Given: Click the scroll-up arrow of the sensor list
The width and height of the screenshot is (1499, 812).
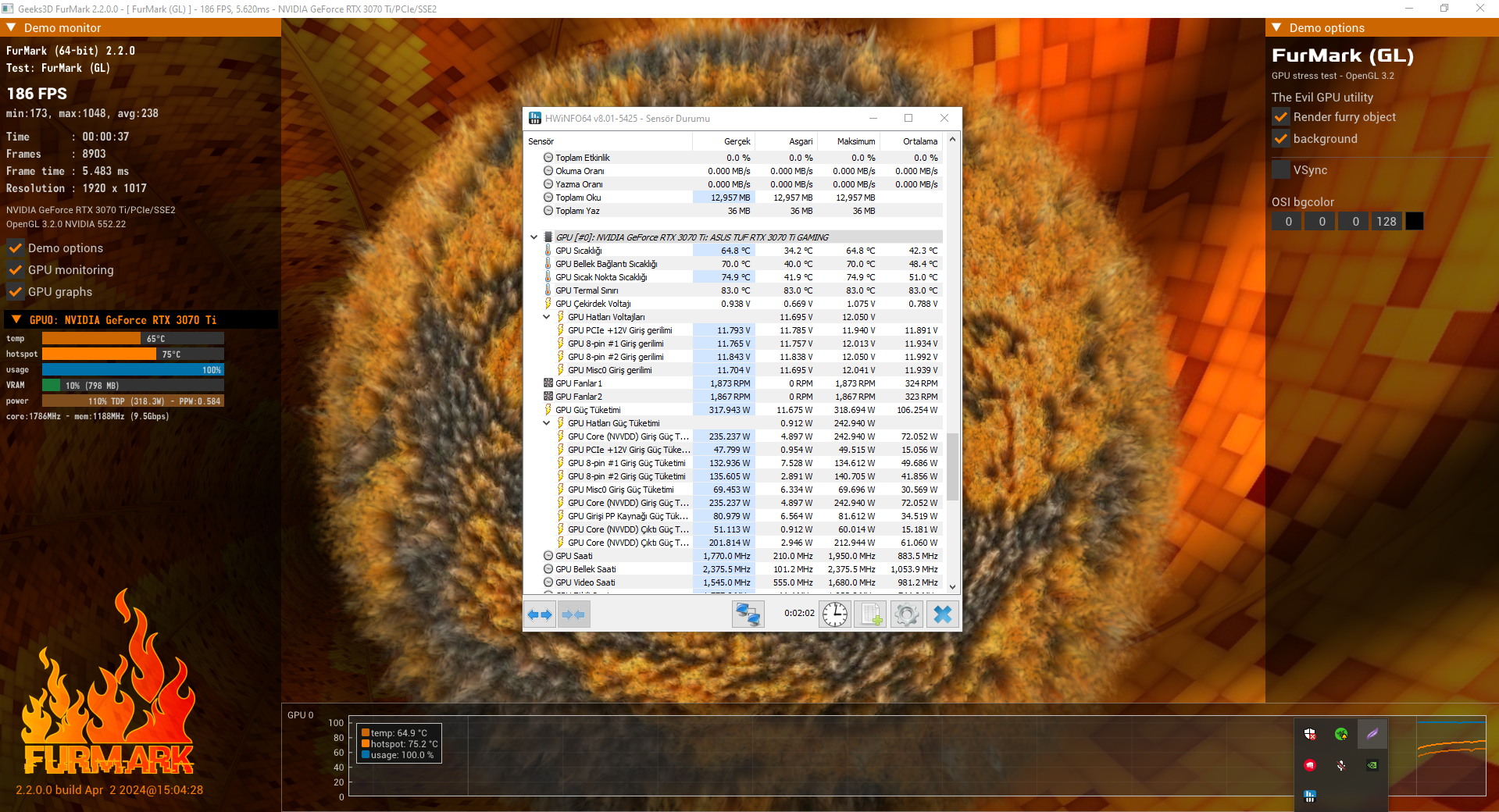Looking at the screenshot, I should (952, 140).
